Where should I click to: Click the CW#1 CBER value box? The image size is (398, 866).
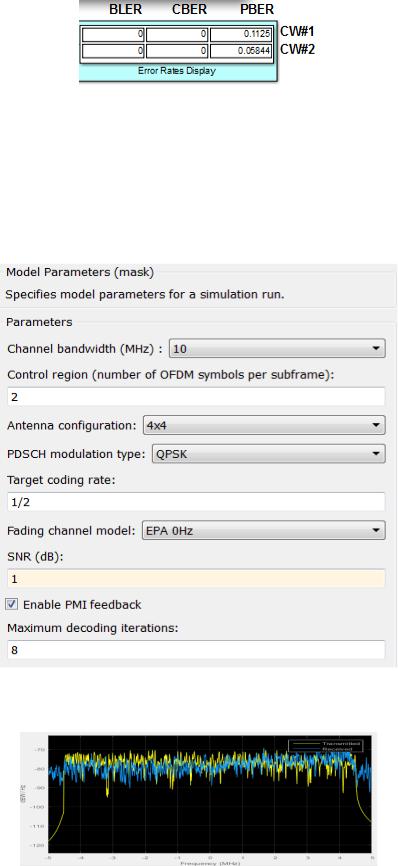(x=177, y=35)
